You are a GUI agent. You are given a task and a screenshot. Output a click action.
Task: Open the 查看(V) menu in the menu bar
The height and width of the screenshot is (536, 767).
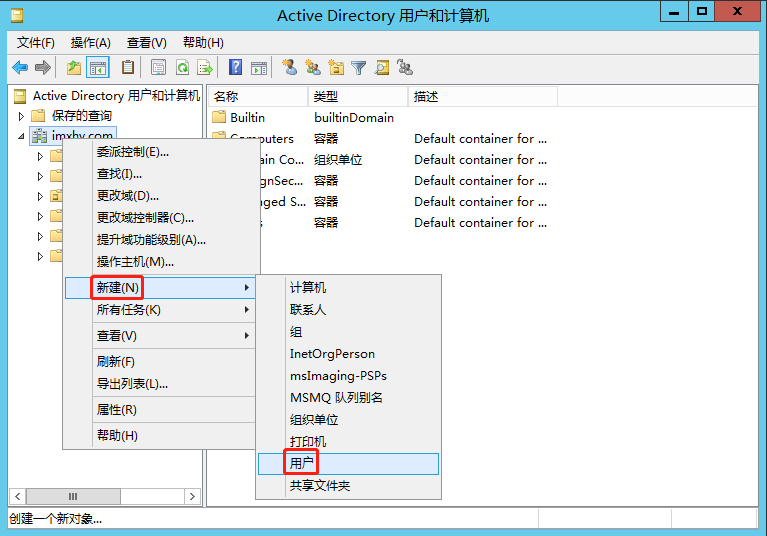pyautogui.click(x=147, y=43)
